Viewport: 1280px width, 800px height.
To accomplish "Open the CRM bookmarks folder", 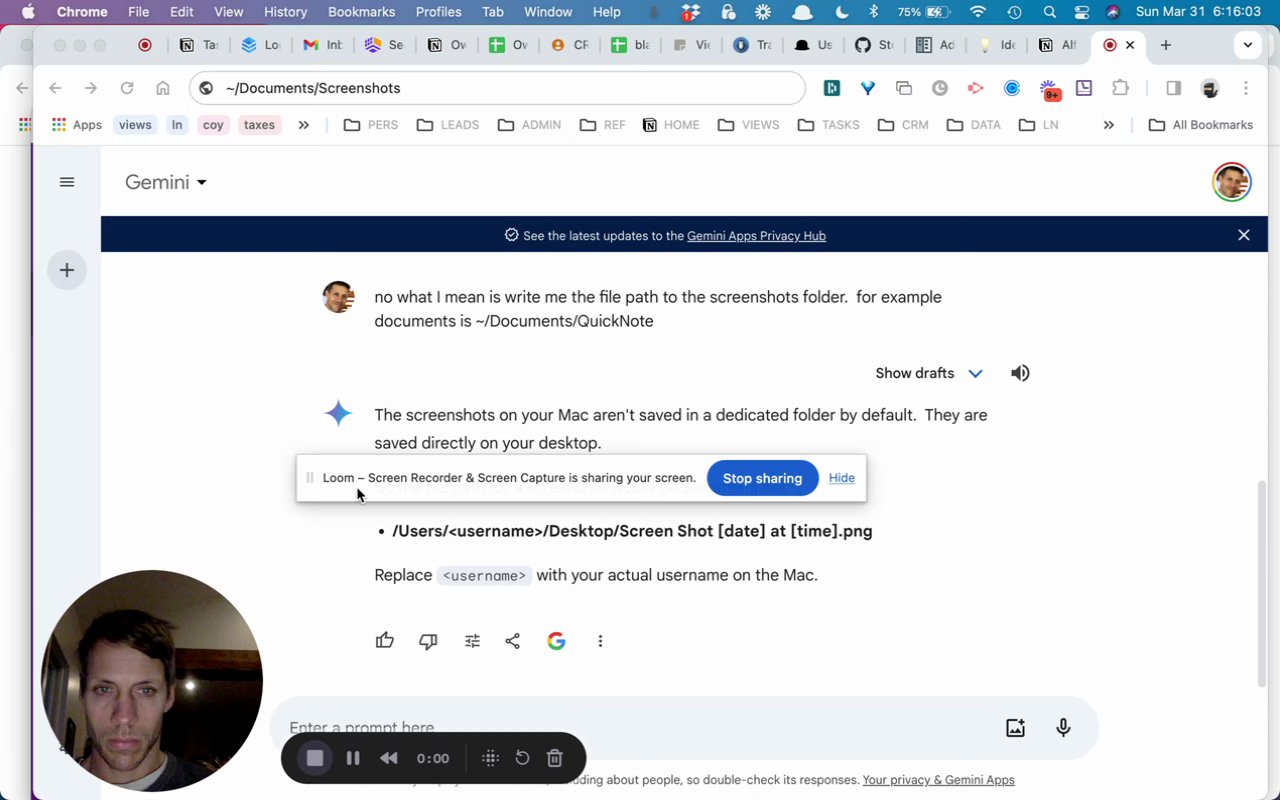I will (x=903, y=125).
